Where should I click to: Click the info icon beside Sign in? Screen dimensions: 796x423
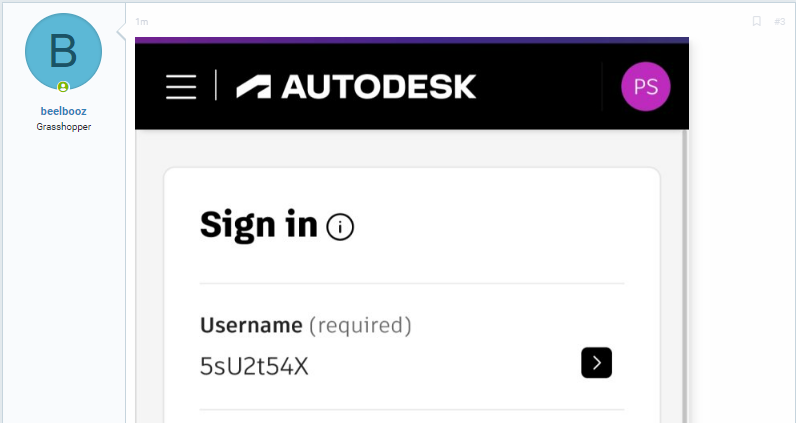340,226
